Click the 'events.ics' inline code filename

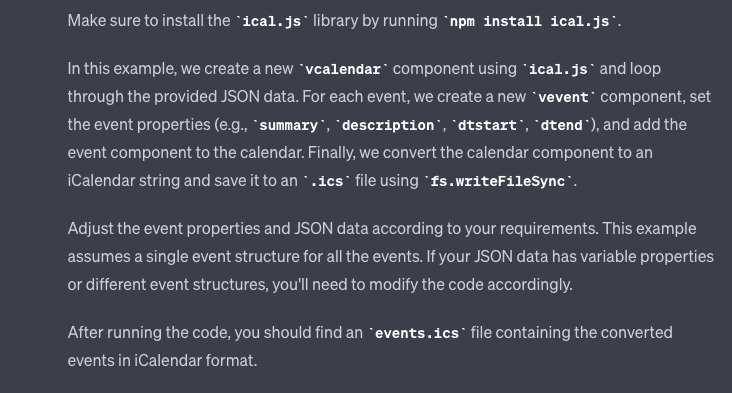[417, 334]
